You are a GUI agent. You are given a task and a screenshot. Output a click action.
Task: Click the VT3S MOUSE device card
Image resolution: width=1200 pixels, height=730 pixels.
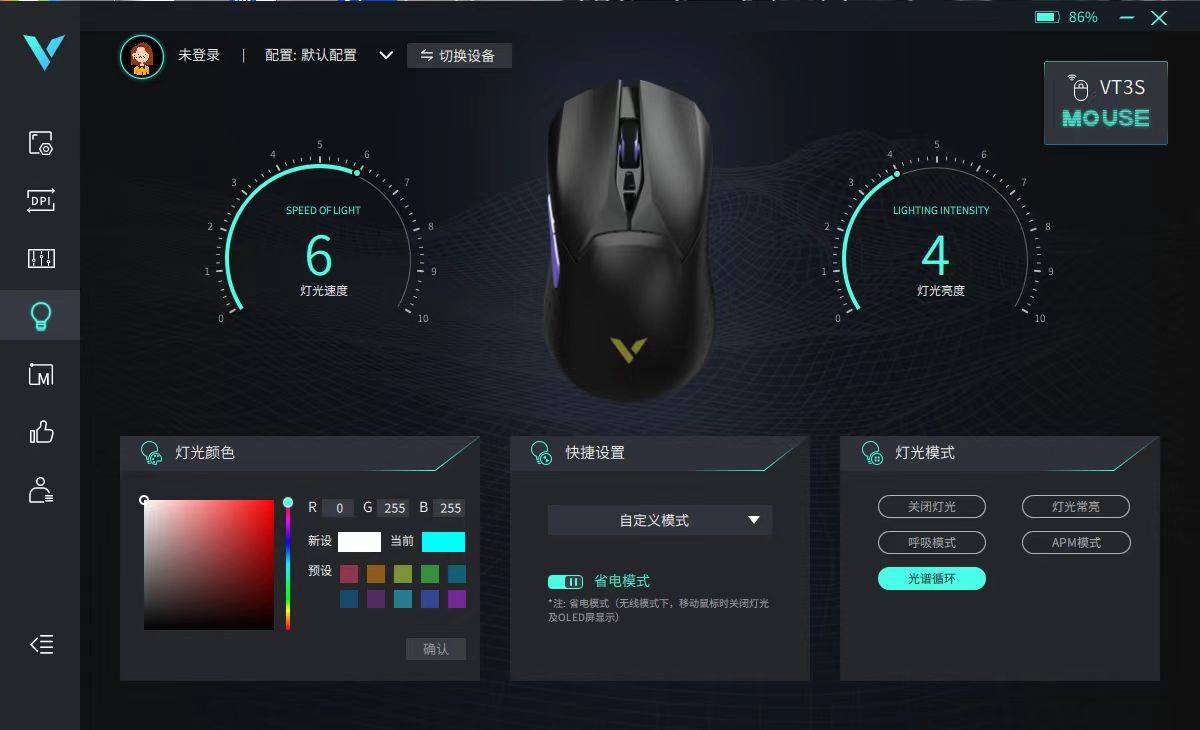point(1106,103)
